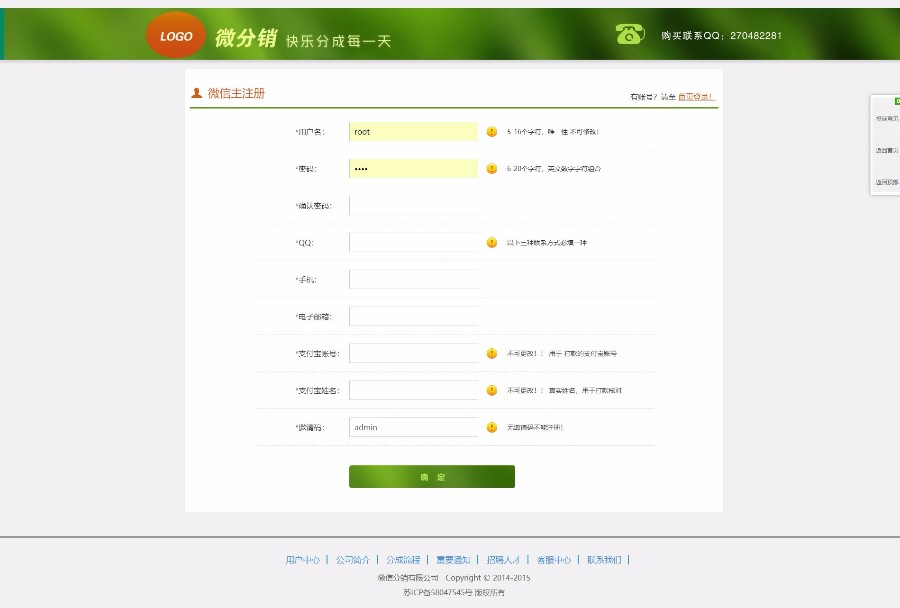The width and height of the screenshot is (900, 608).
Task: Click the warning icon beside the invitation code field
Action: pyautogui.click(x=490, y=426)
